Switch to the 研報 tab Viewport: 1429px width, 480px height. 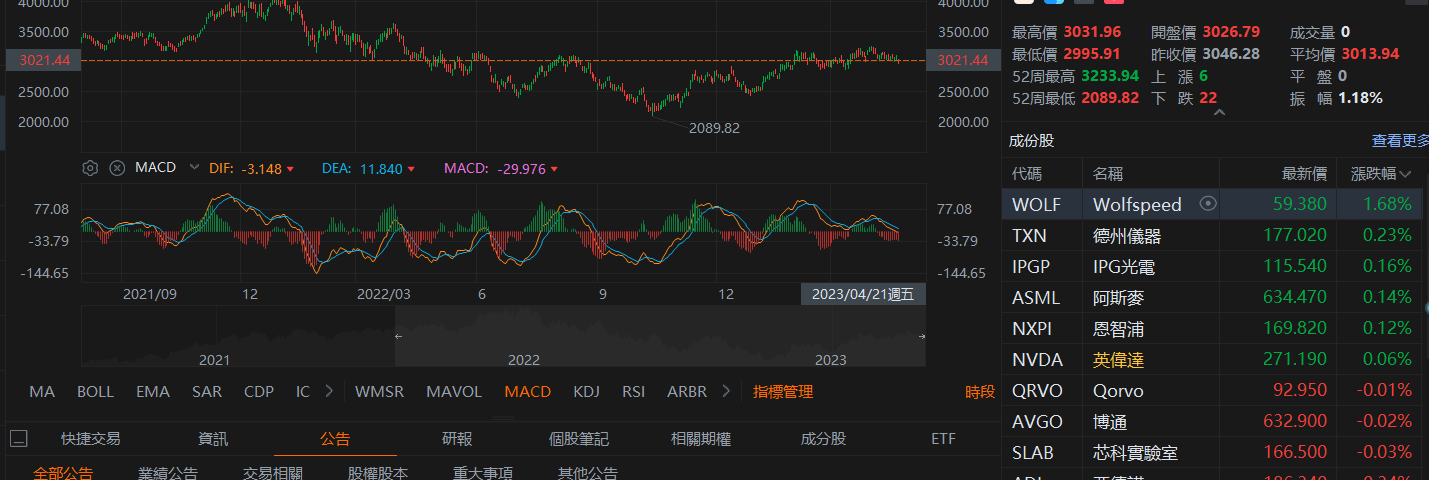point(457,438)
